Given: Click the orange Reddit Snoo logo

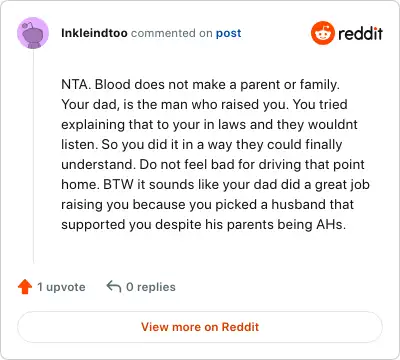Looking at the screenshot, I should tap(322, 33).
